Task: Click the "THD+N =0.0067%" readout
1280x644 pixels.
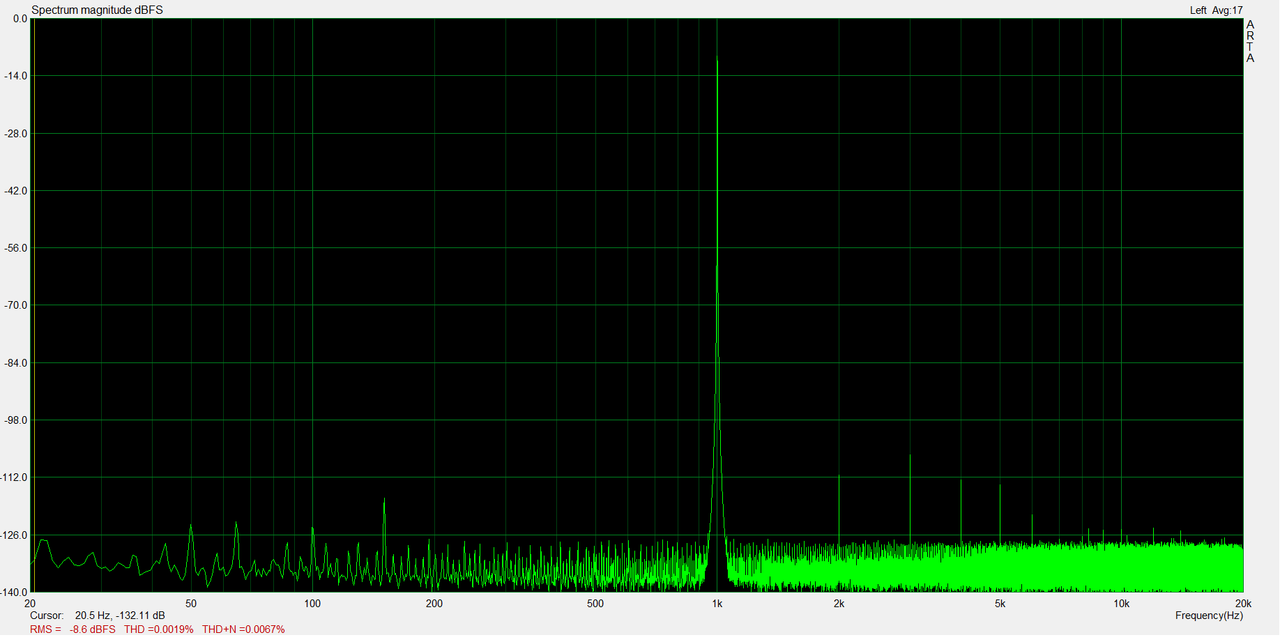Action: (x=243, y=630)
